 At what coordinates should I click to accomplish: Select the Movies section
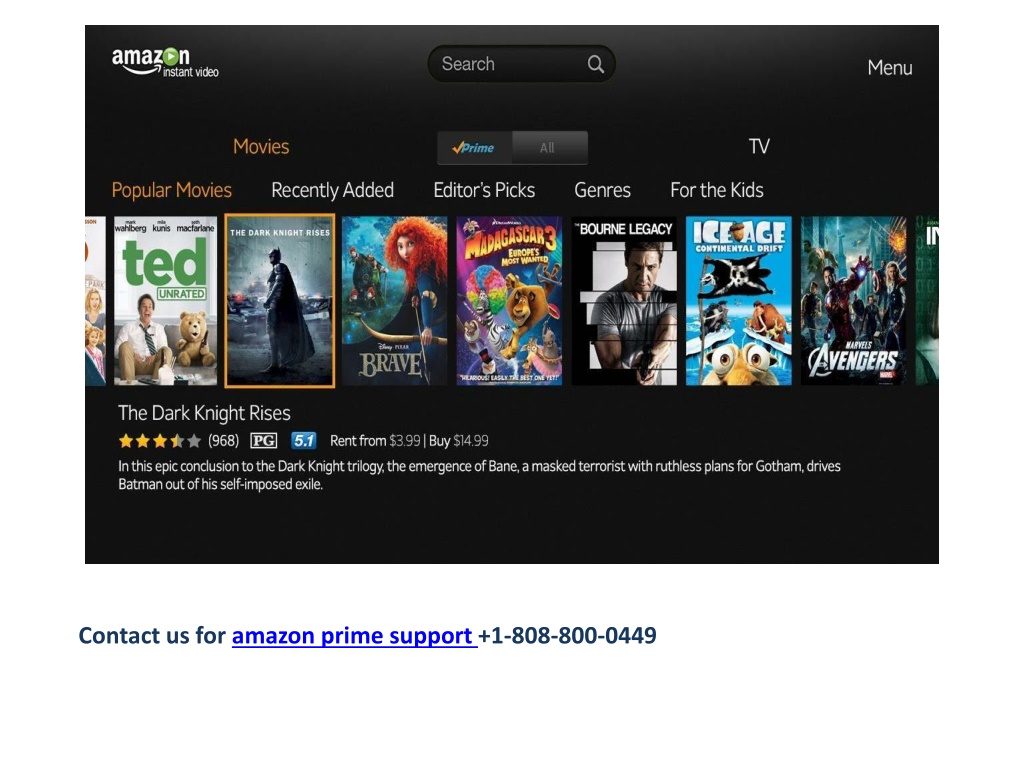pyautogui.click(x=261, y=146)
